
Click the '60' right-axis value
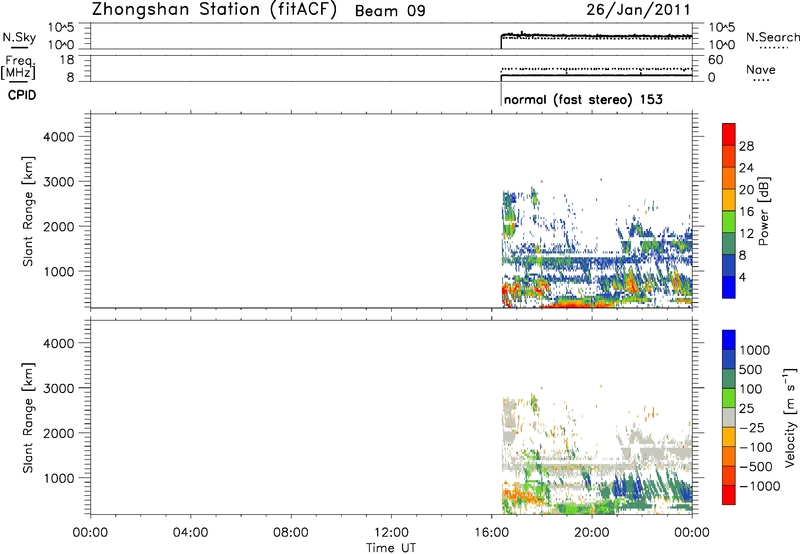(x=716, y=60)
